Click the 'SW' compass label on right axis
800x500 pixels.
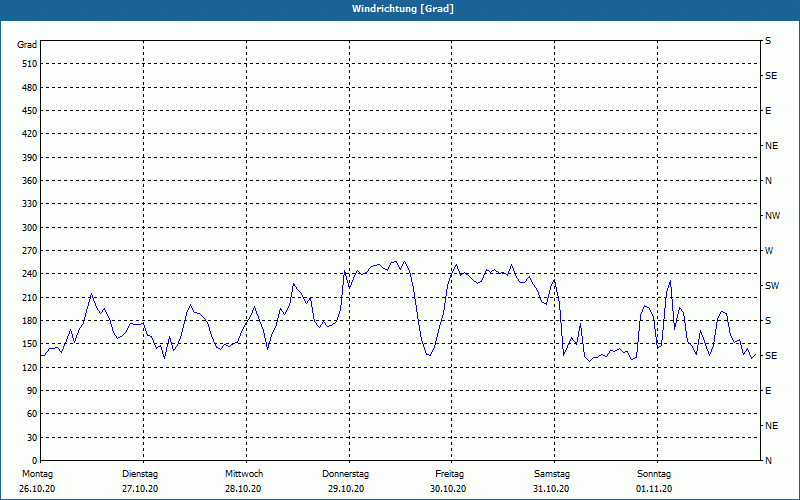click(772, 286)
